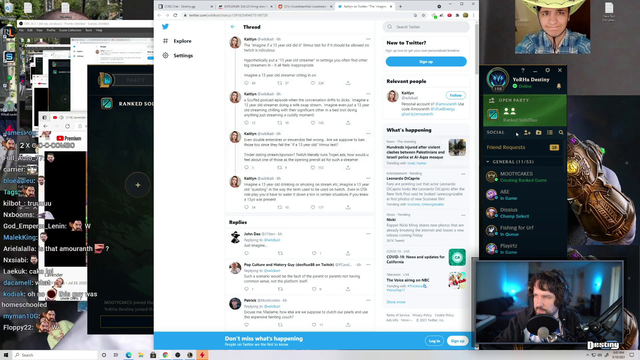Share the drinking or smoking tweet
640x360 pixels.
[x=348, y=207]
